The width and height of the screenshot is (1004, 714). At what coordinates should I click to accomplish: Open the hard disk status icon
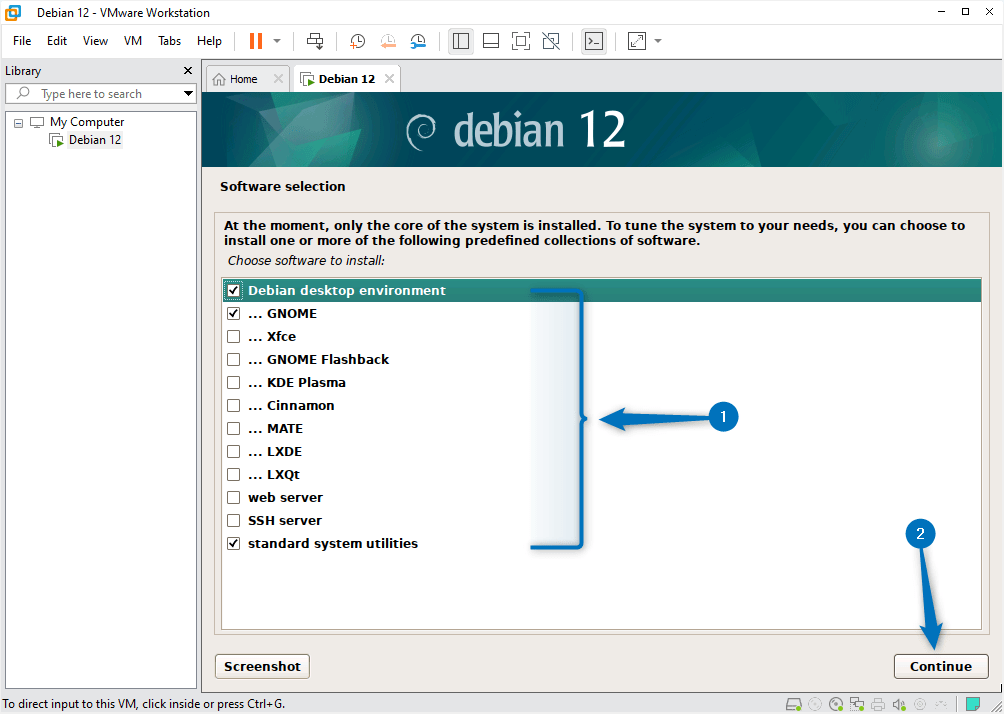click(793, 704)
